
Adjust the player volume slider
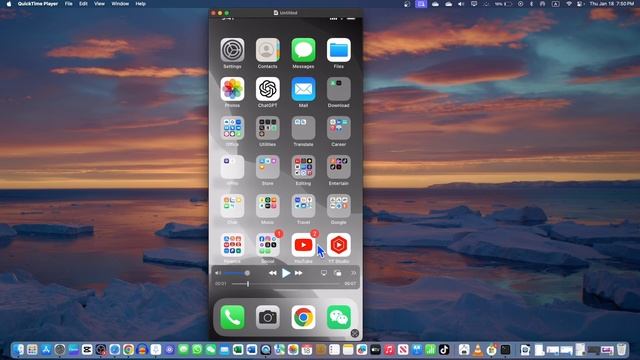236,273
